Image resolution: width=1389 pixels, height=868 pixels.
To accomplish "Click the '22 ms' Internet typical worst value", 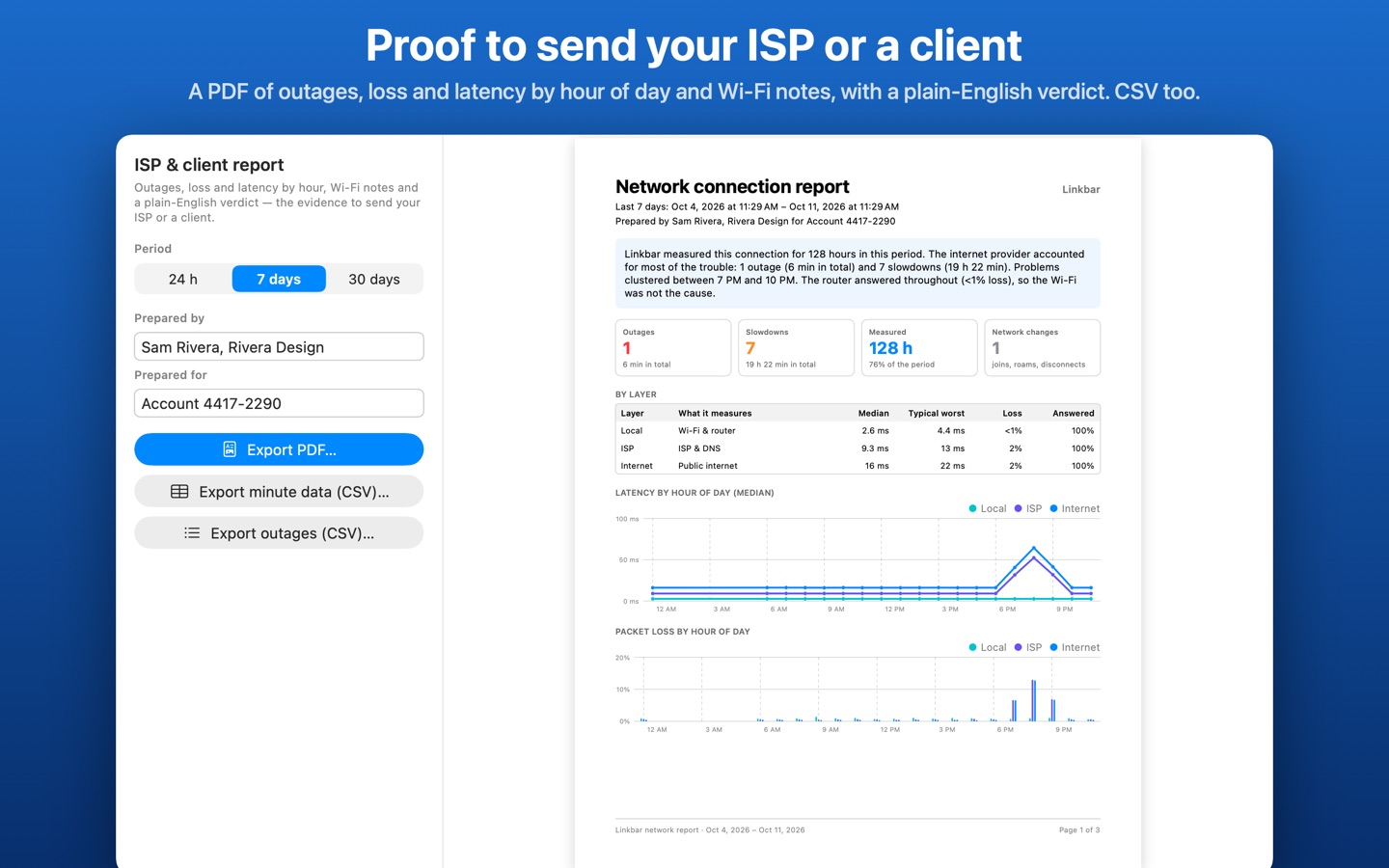I will tap(952, 466).
